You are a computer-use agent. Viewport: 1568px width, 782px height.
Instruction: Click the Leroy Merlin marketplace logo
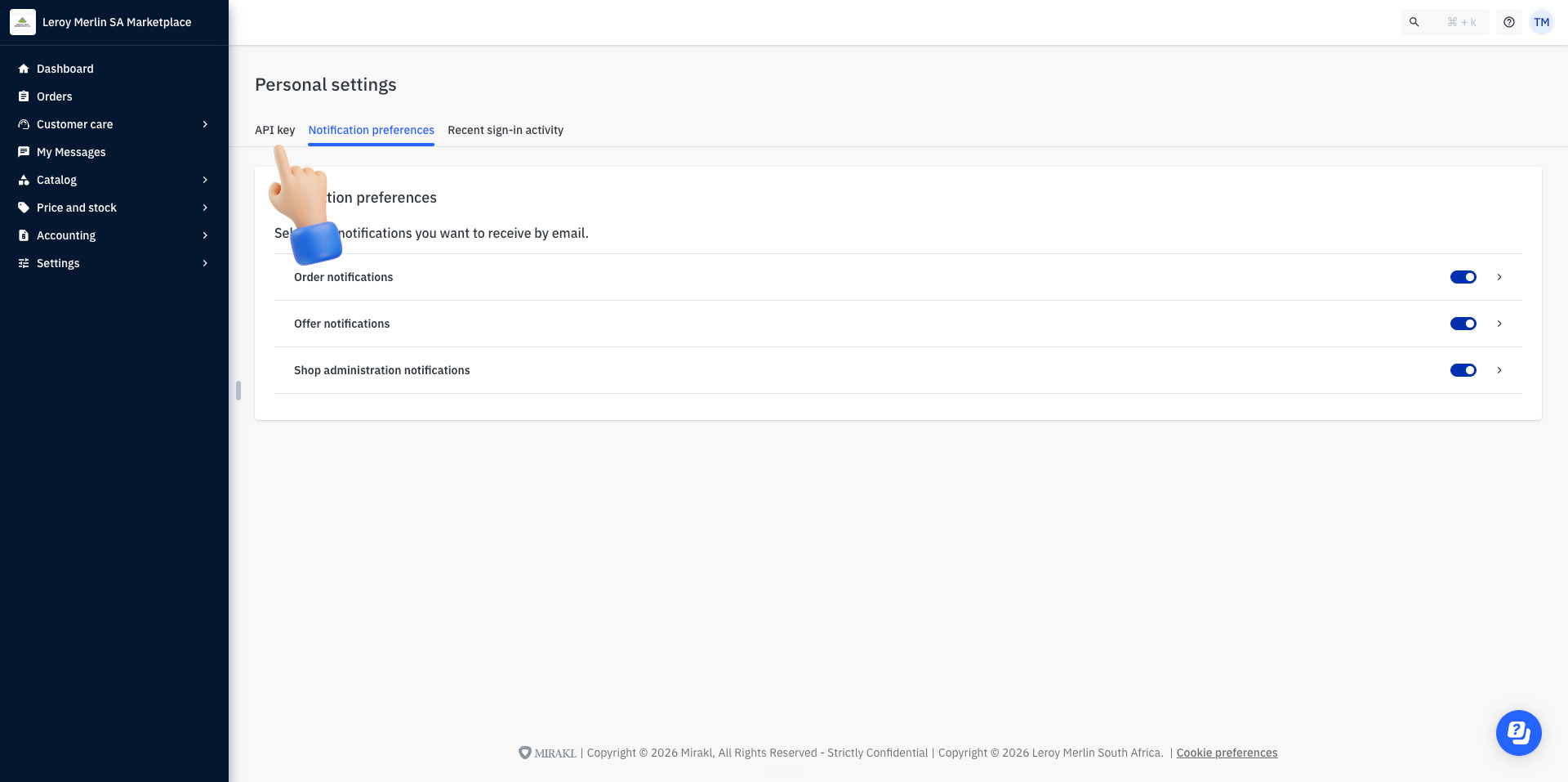[x=23, y=22]
